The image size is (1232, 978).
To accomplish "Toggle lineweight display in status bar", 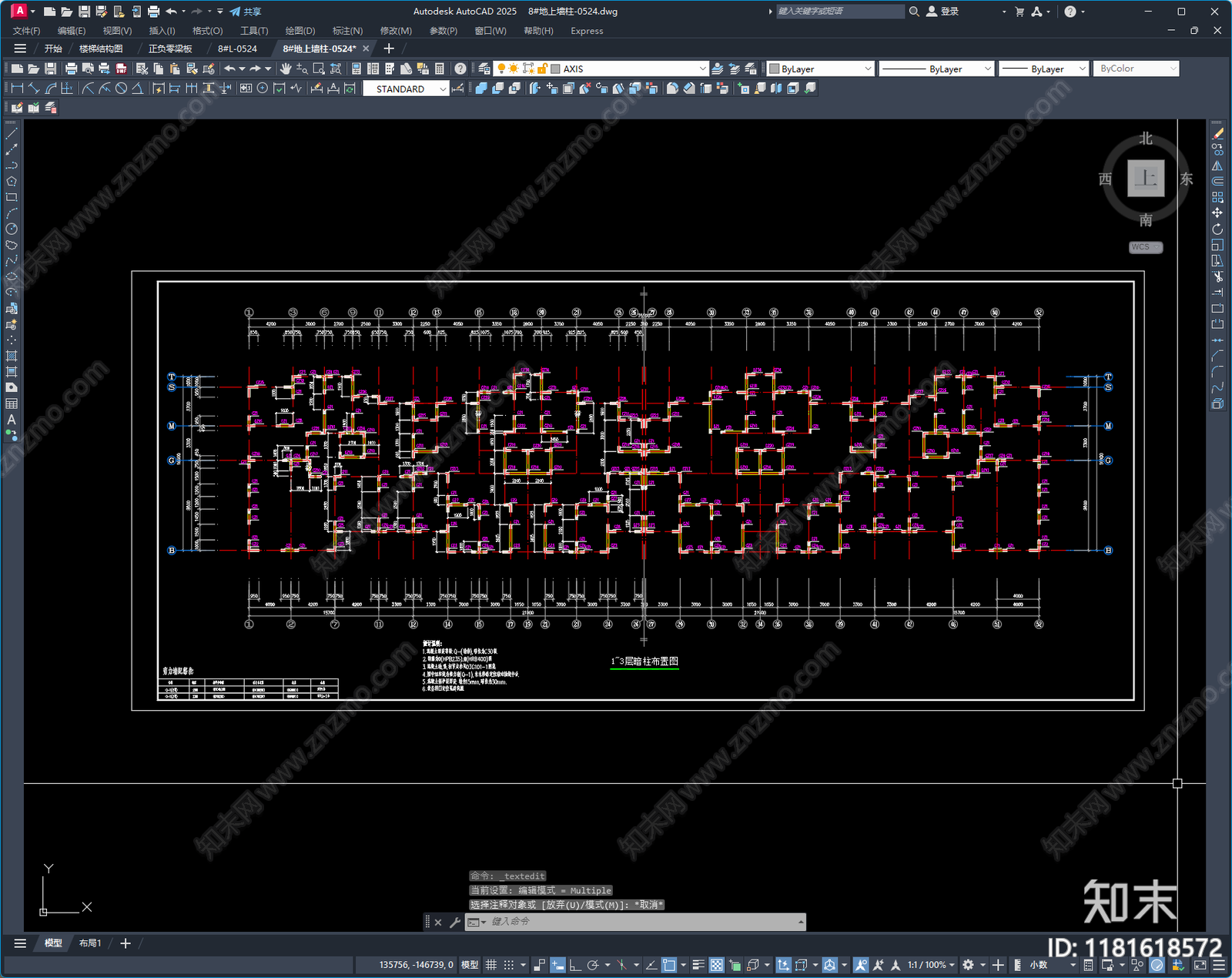I will coord(698,965).
